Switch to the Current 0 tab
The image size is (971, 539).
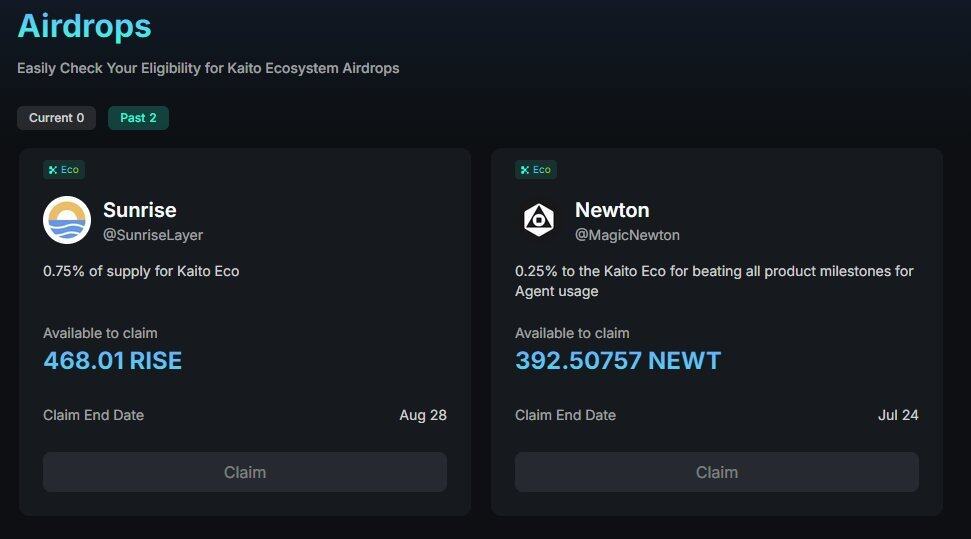click(56, 118)
